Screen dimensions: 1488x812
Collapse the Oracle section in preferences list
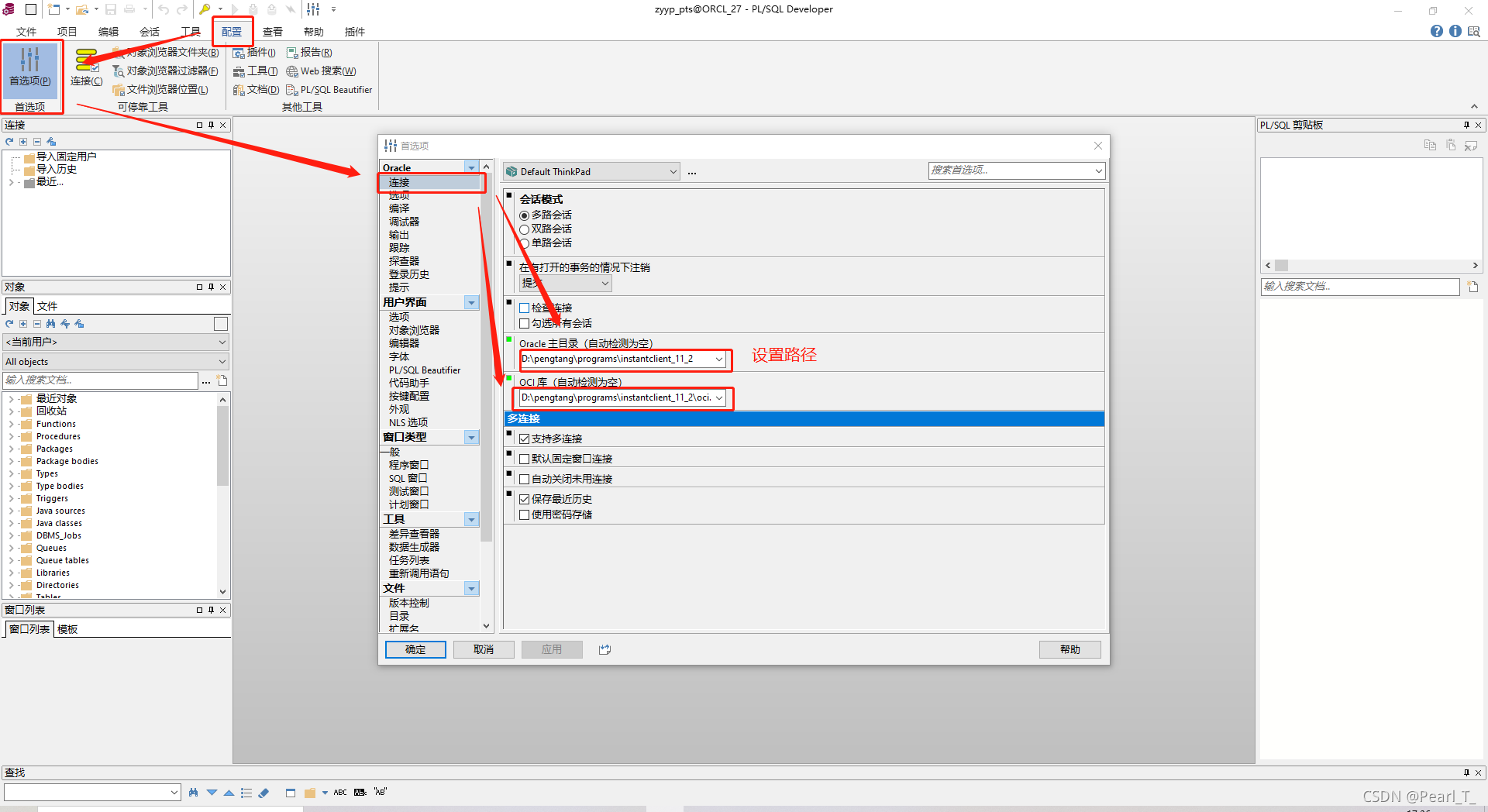click(471, 167)
